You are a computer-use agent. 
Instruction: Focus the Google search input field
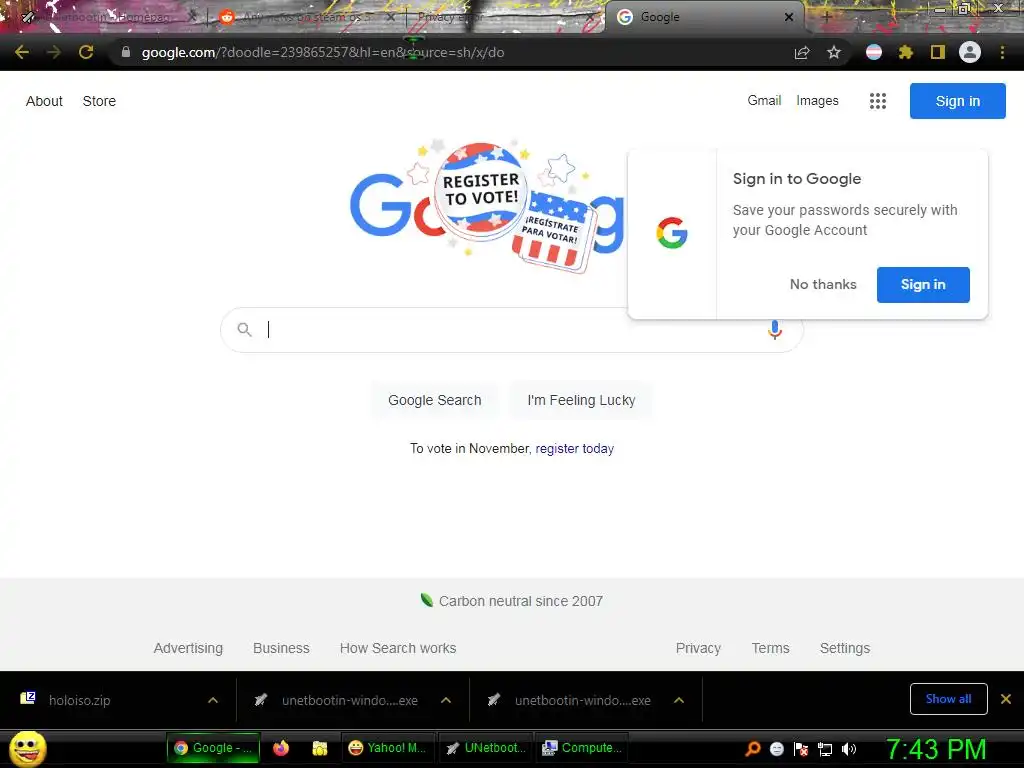click(511, 330)
